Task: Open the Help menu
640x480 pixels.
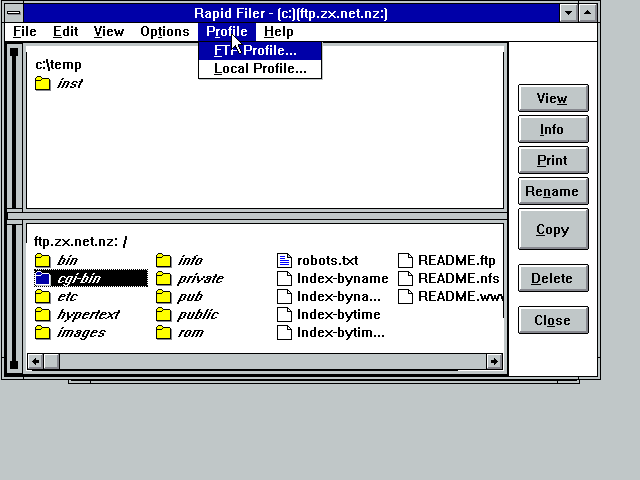Action: [x=279, y=31]
